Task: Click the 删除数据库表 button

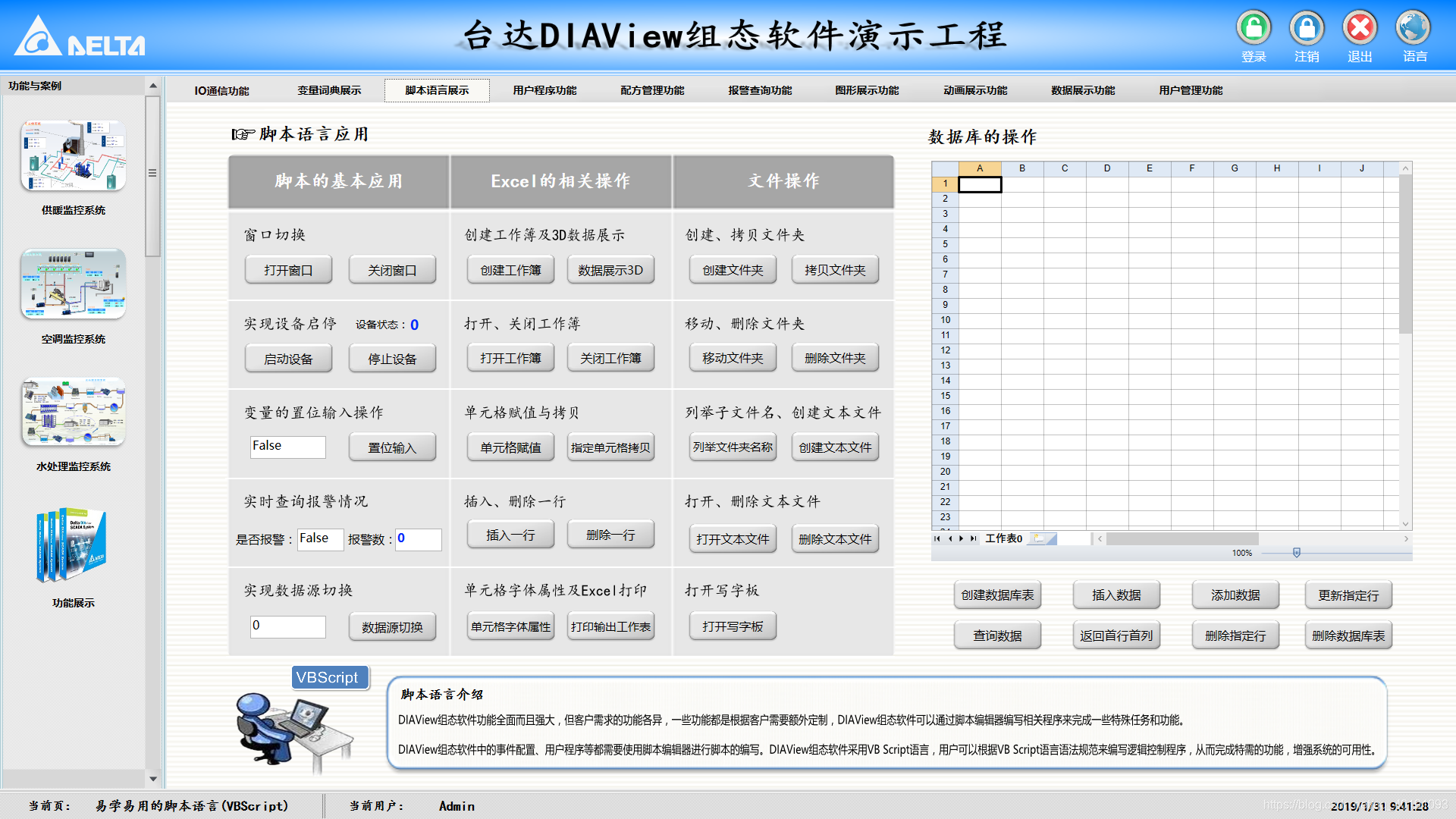Action: pos(1348,635)
